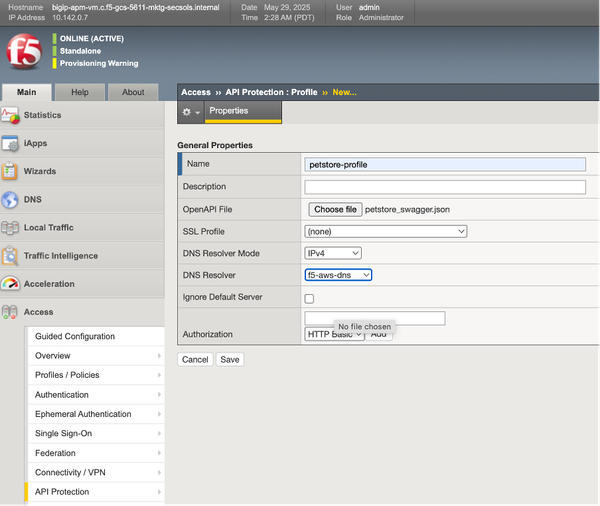
Task: Open the Guided Configuration menu item
Action: (75, 337)
